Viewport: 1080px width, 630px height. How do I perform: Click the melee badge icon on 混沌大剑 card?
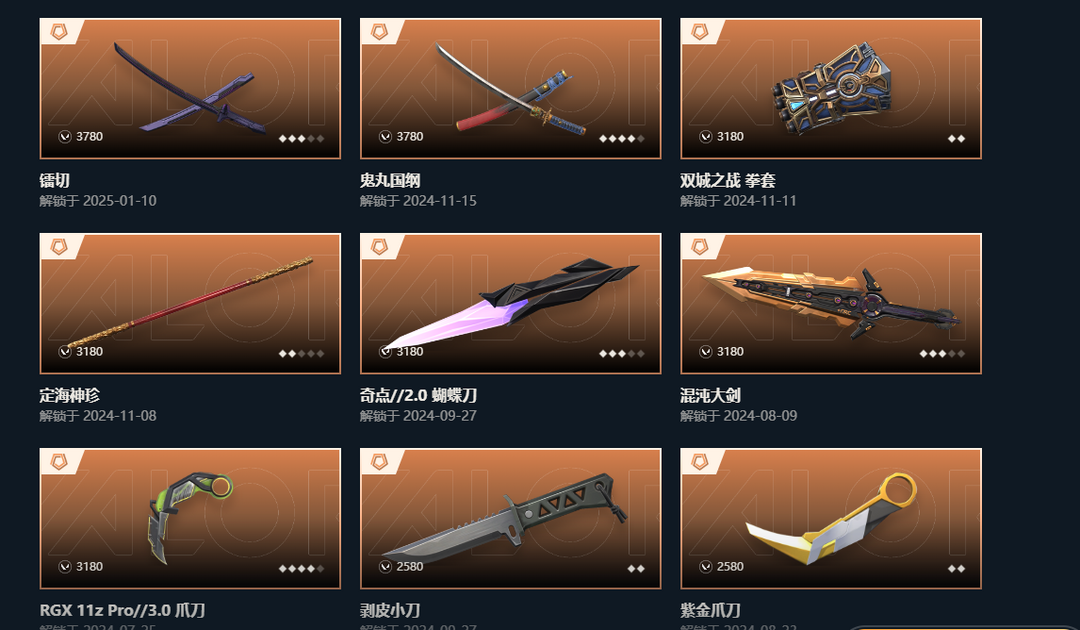700,246
